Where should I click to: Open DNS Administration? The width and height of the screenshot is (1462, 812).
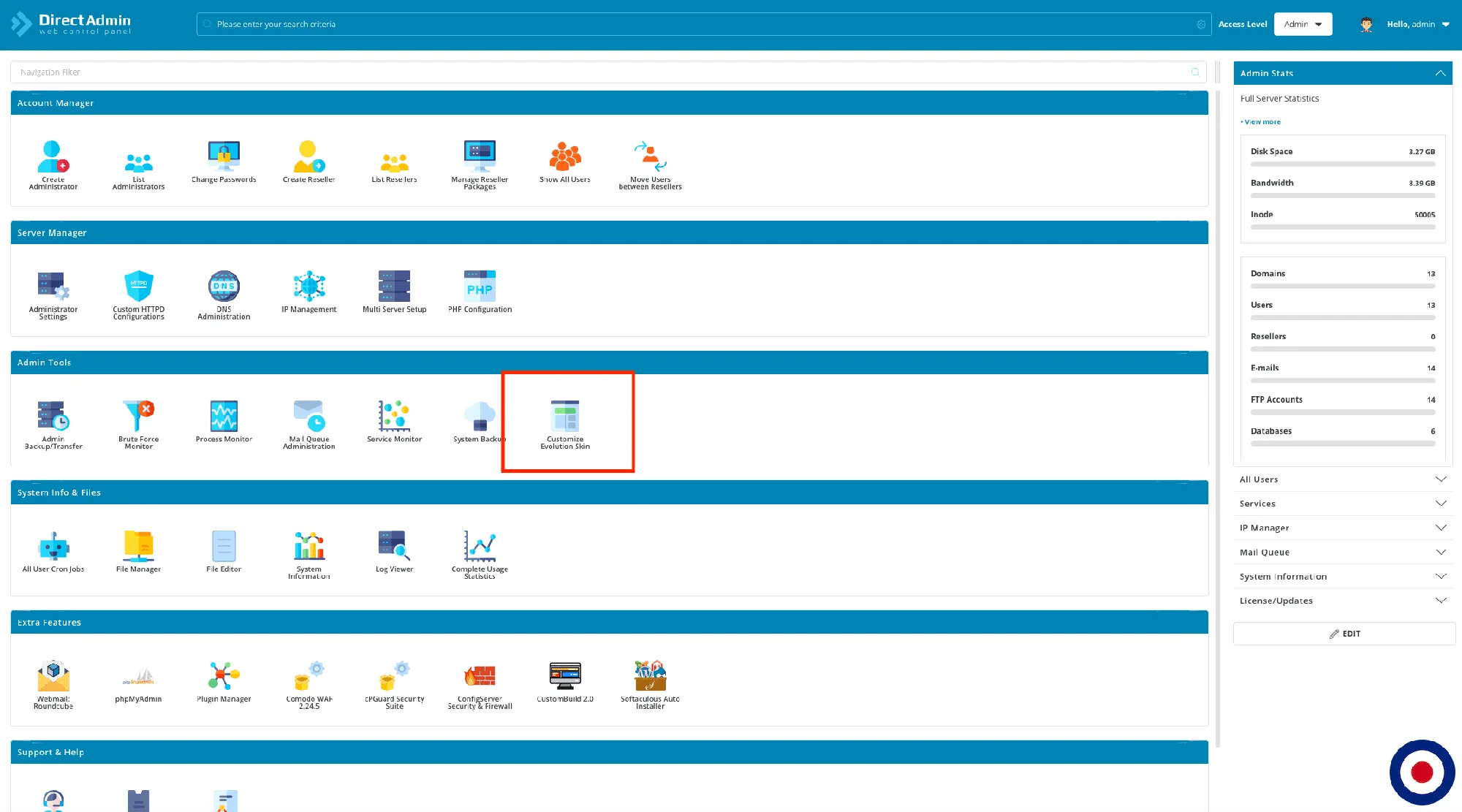coord(224,295)
